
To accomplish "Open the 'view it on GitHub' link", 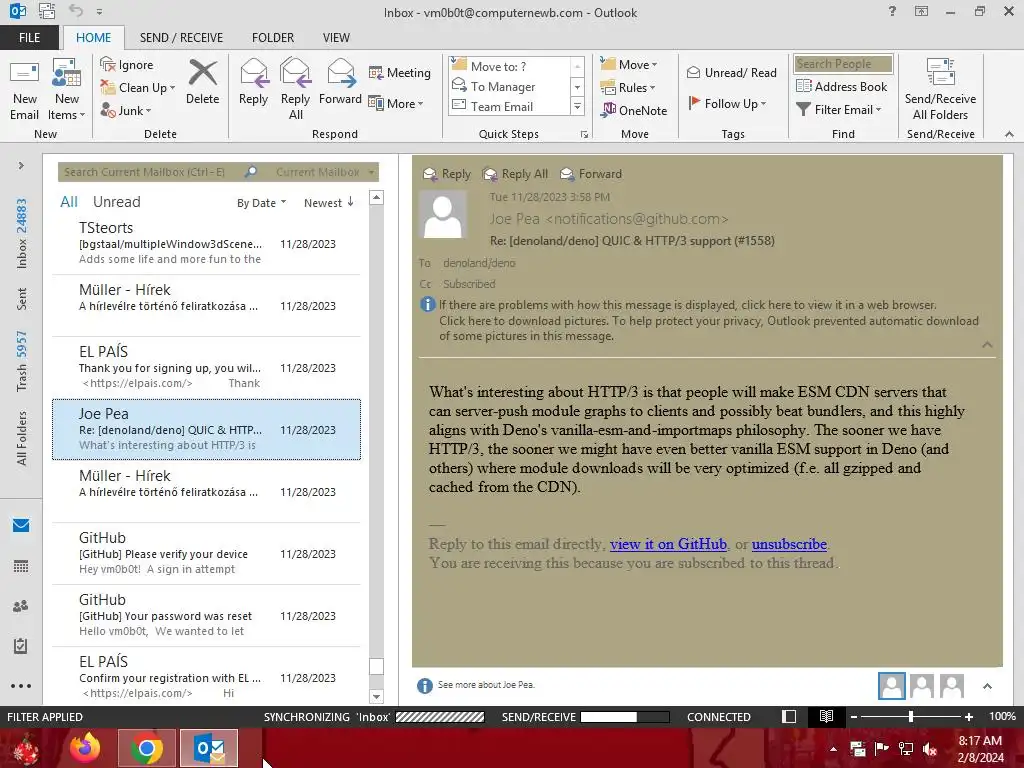I will click(x=668, y=544).
